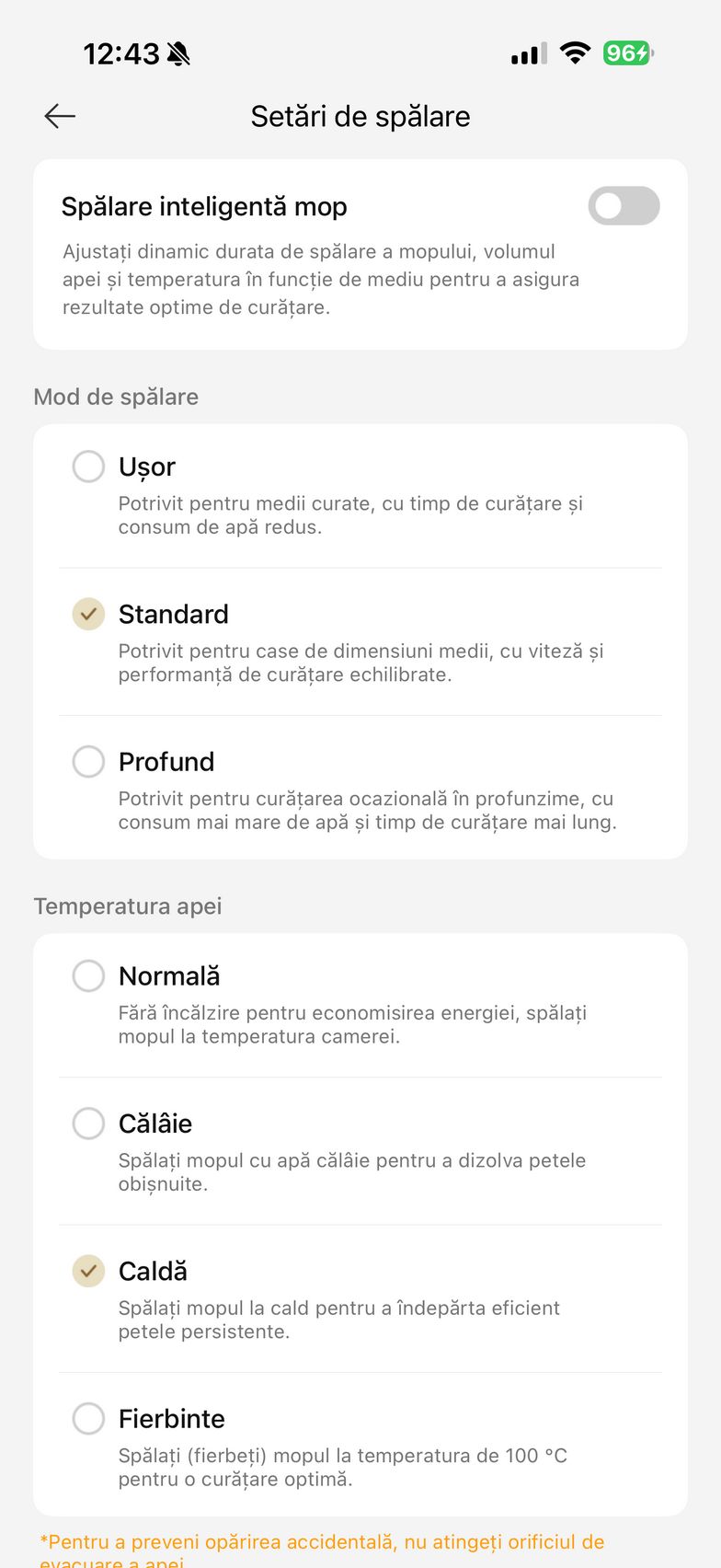Tap the Wi-Fi status icon
Viewport: 721px width, 1568px height.
point(576,53)
